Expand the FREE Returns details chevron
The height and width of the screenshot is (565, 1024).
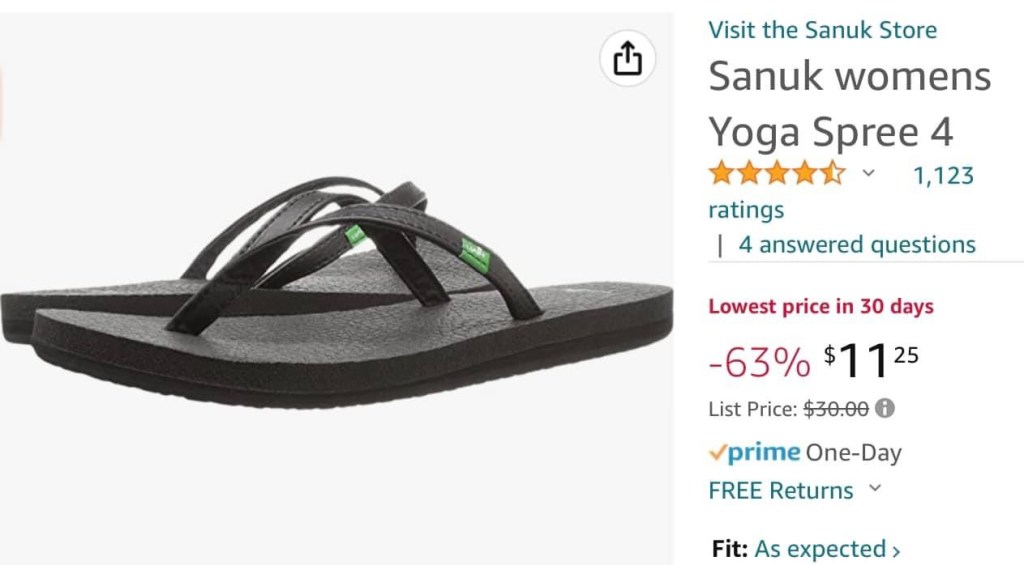[x=875, y=488]
